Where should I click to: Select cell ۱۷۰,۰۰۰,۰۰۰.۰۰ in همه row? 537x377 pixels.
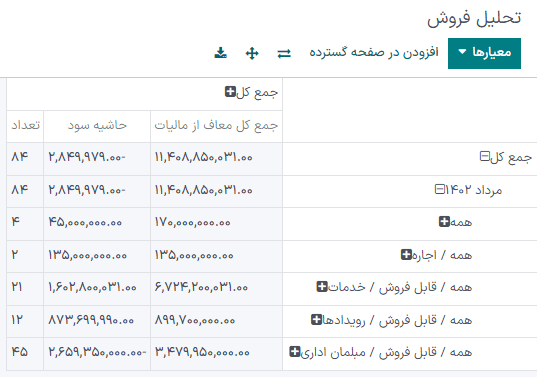tap(216, 223)
